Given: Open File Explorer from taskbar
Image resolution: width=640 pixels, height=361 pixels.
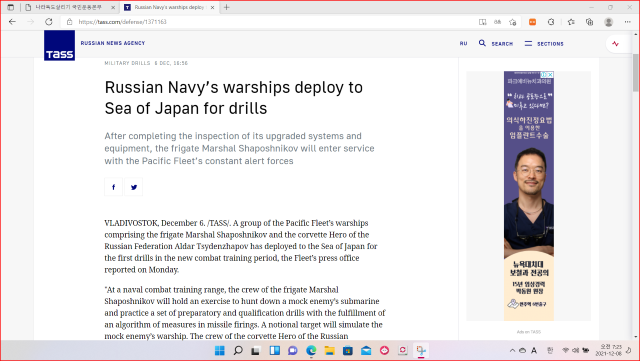Looking at the screenshot, I should [x=329, y=350].
